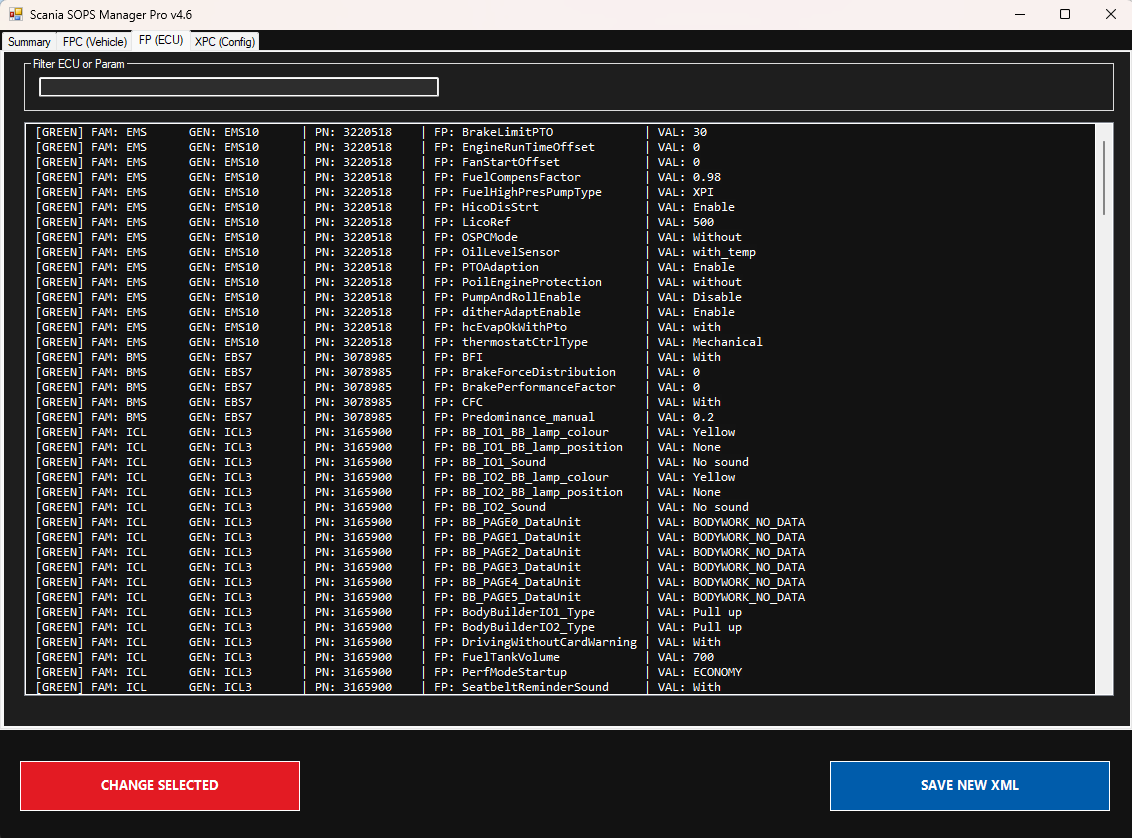
Task: Select the BrakeLimitPTO parameter row
Action: coord(400,132)
